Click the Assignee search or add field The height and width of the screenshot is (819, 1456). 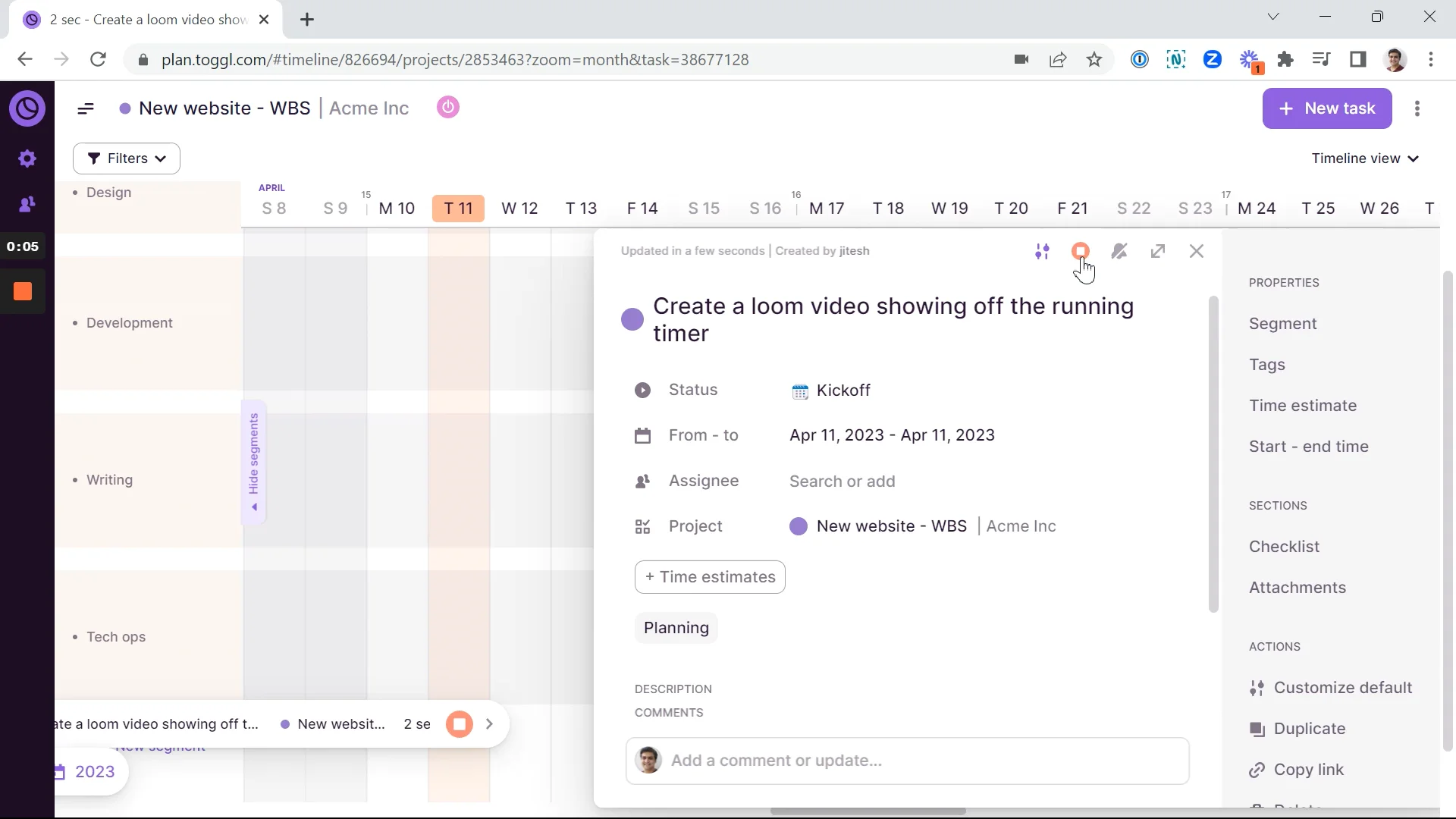pyautogui.click(x=842, y=482)
